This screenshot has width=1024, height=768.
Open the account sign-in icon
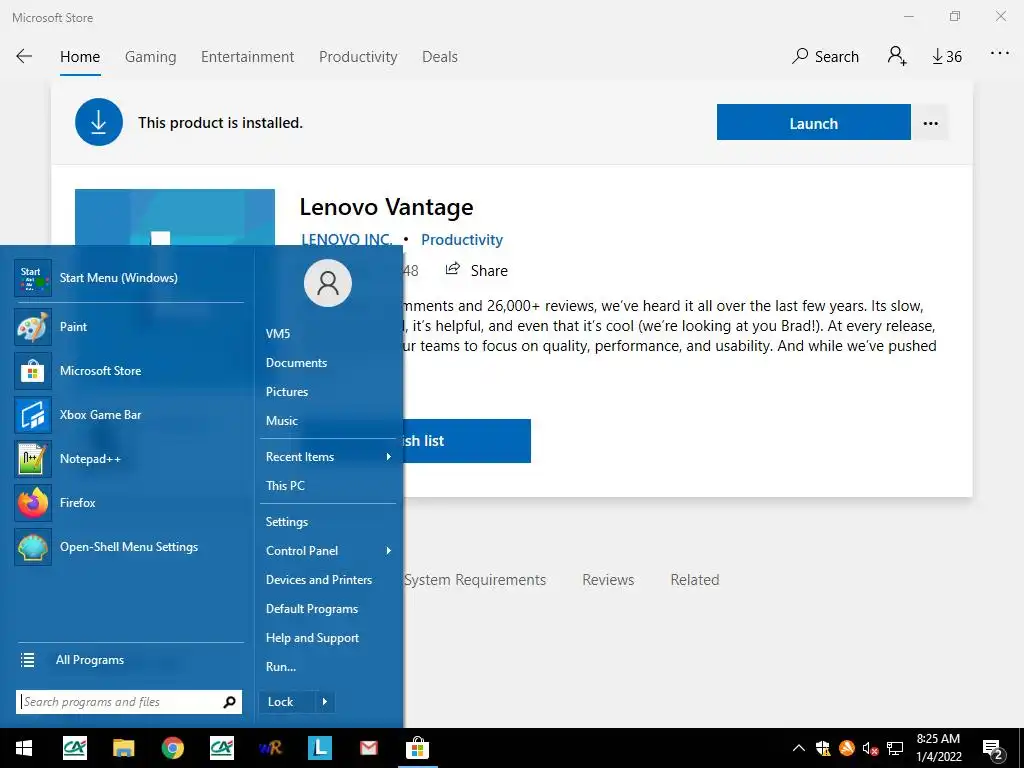coord(897,56)
